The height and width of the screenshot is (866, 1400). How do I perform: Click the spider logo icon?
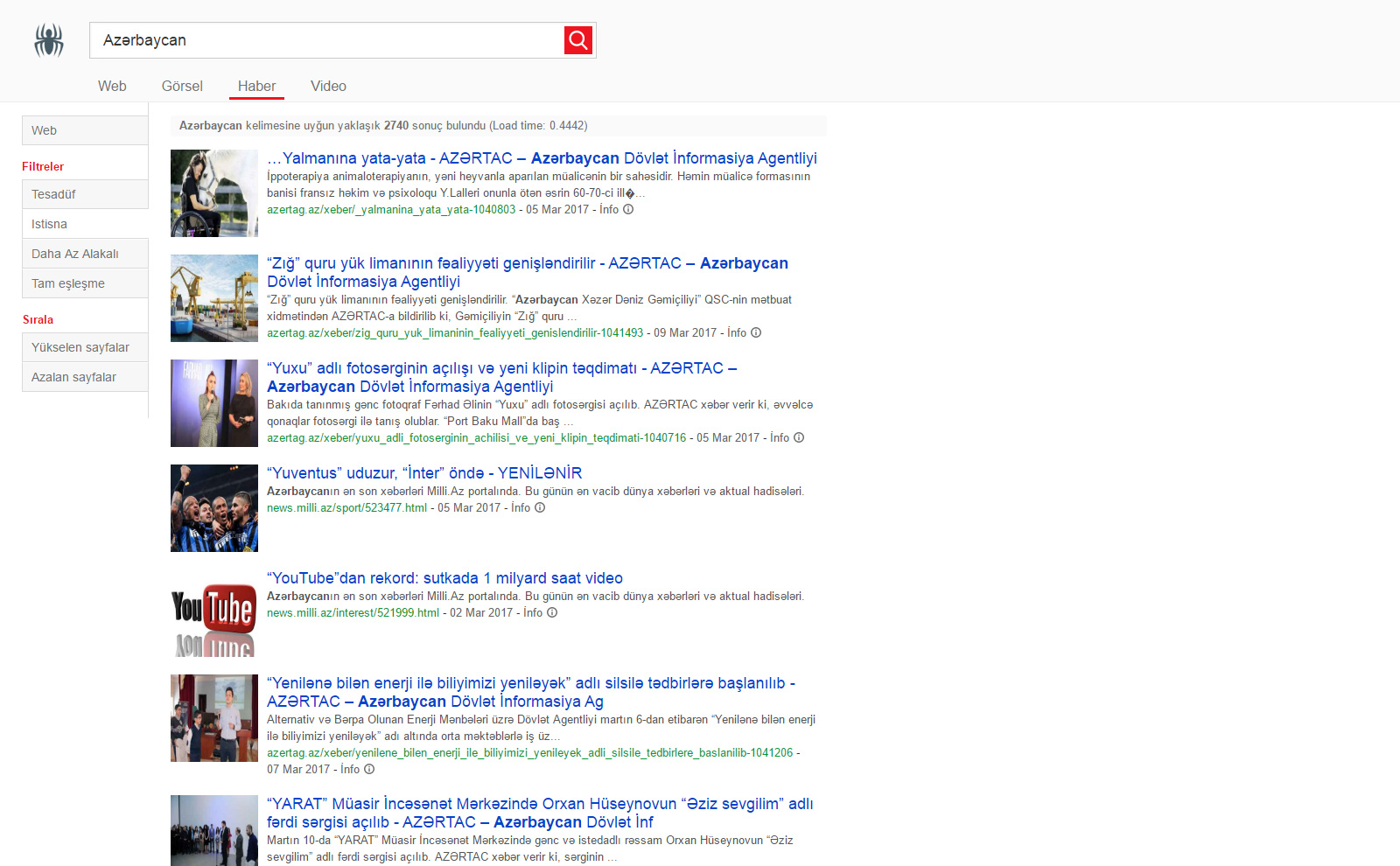point(49,40)
